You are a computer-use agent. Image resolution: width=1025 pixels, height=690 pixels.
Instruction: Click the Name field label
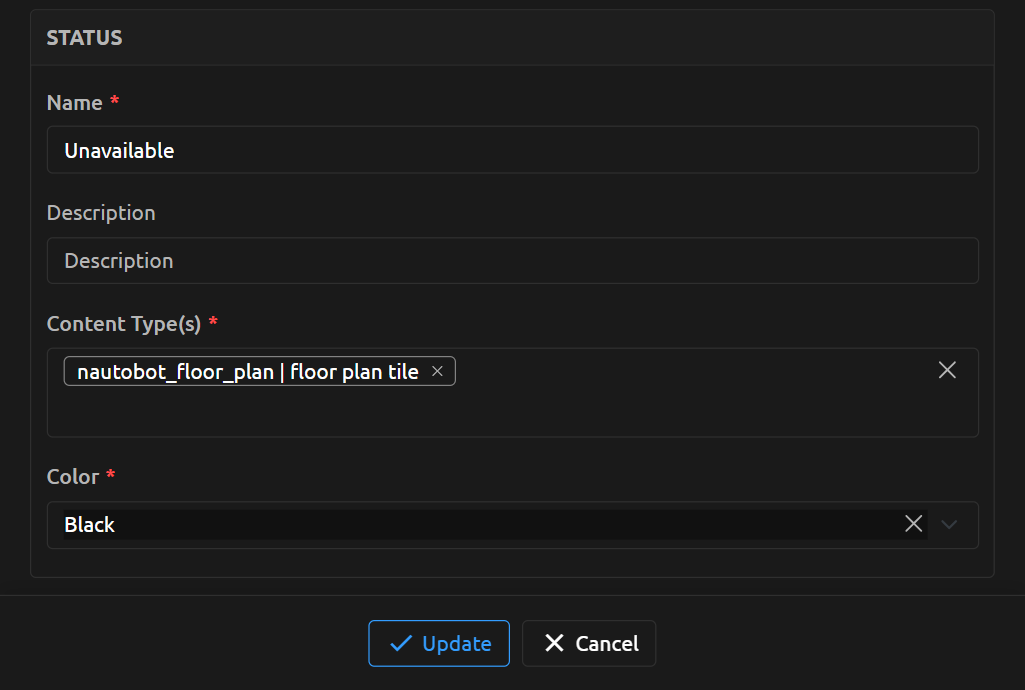pos(74,103)
